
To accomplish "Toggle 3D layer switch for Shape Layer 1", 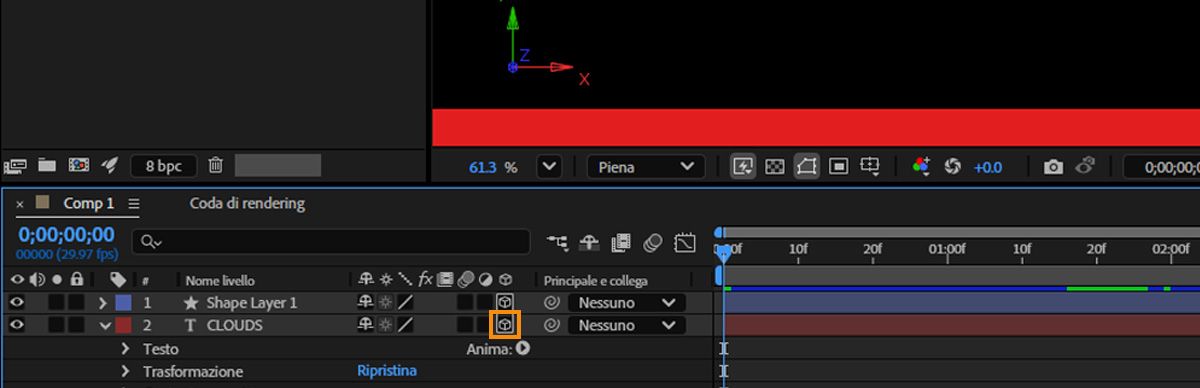I will (x=505, y=302).
